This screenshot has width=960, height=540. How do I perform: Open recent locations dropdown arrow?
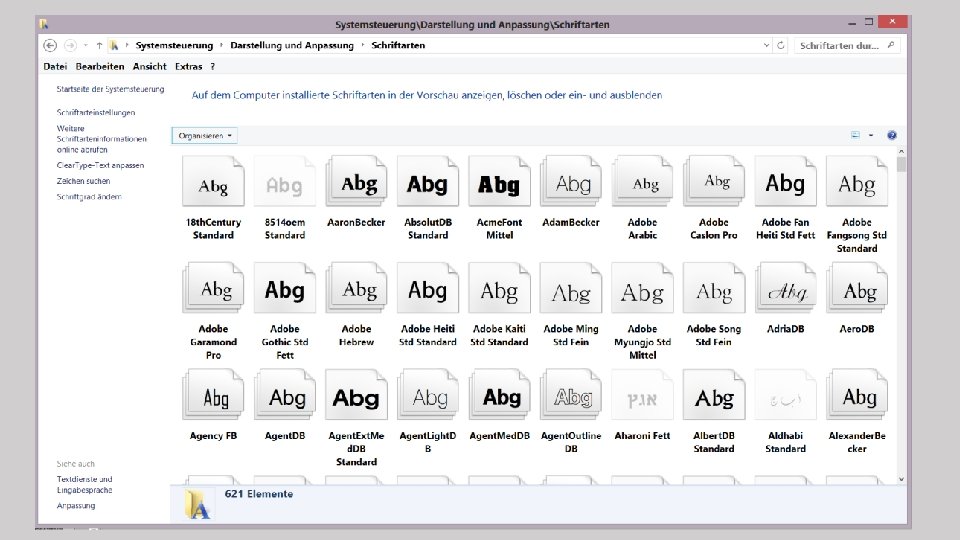(x=86, y=45)
